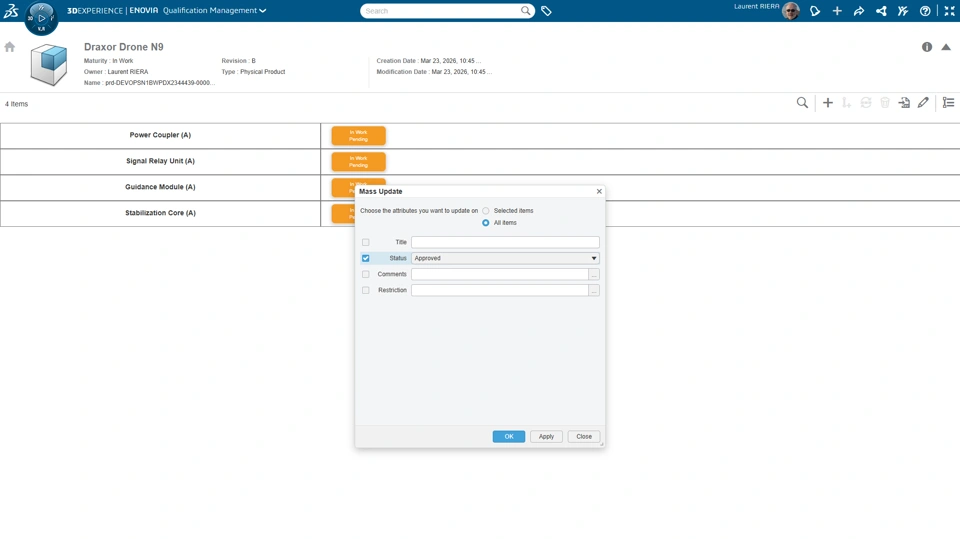Click Power Coupler In Work Pending status badge
Image resolution: width=960 pixels, height=539 pixels.
pyautogui.click(x=359, y=135)
